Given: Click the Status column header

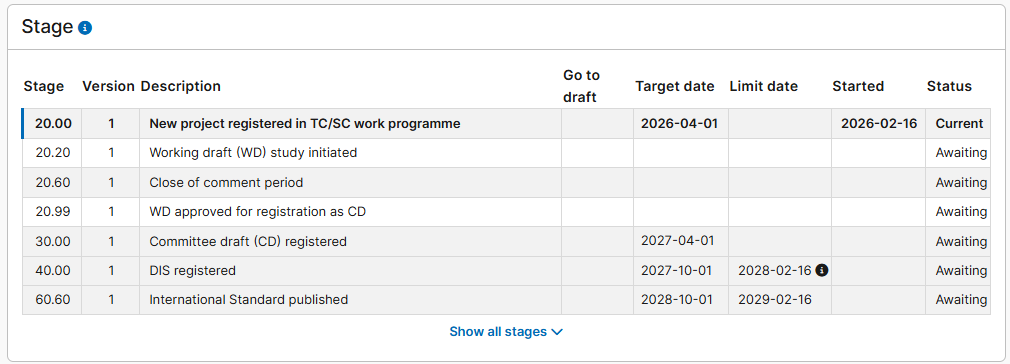Looking at the screenshot, I should (x=949, y=86).
